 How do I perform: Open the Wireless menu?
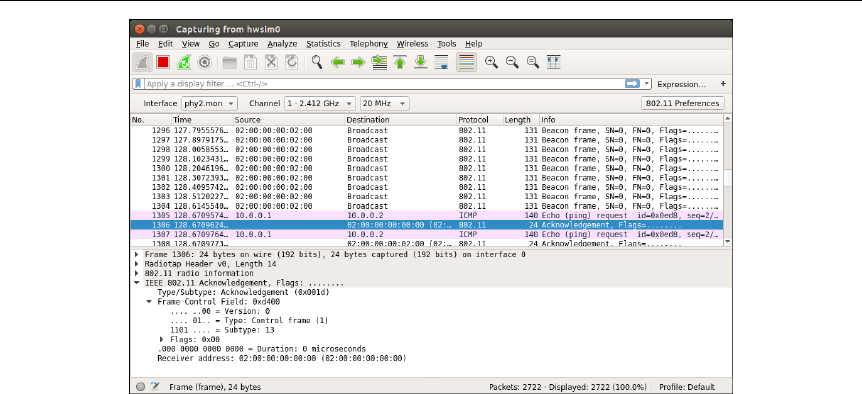click(412, 44)
